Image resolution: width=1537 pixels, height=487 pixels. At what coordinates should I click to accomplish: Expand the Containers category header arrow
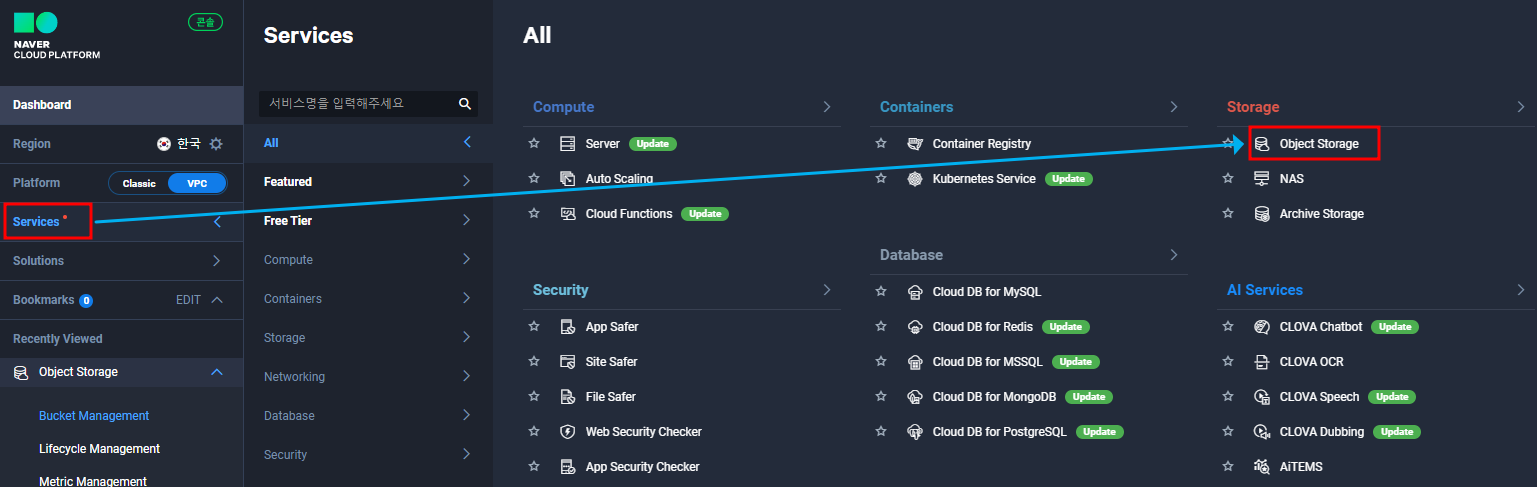tap(1174, 107)
